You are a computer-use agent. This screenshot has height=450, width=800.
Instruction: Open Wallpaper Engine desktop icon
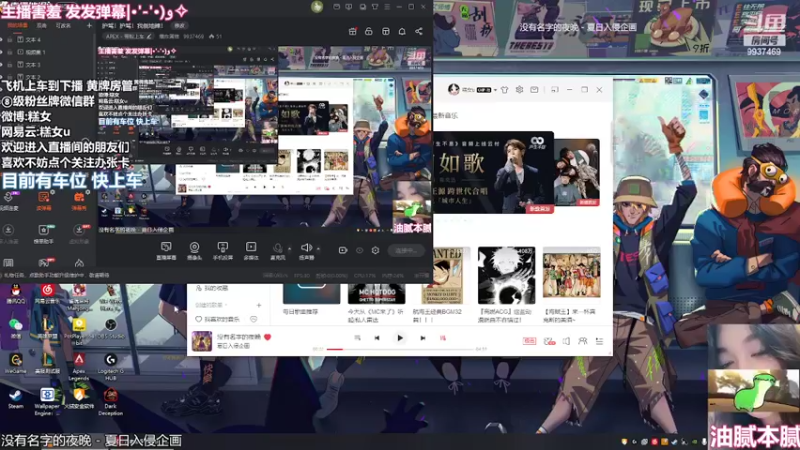47,402
